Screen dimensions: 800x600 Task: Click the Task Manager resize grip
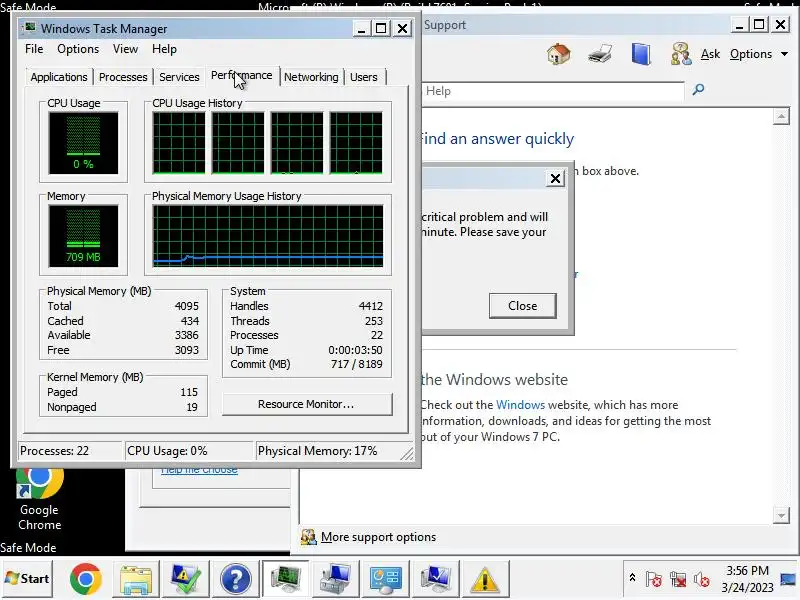pyautogui.click(x=407, y=454)
